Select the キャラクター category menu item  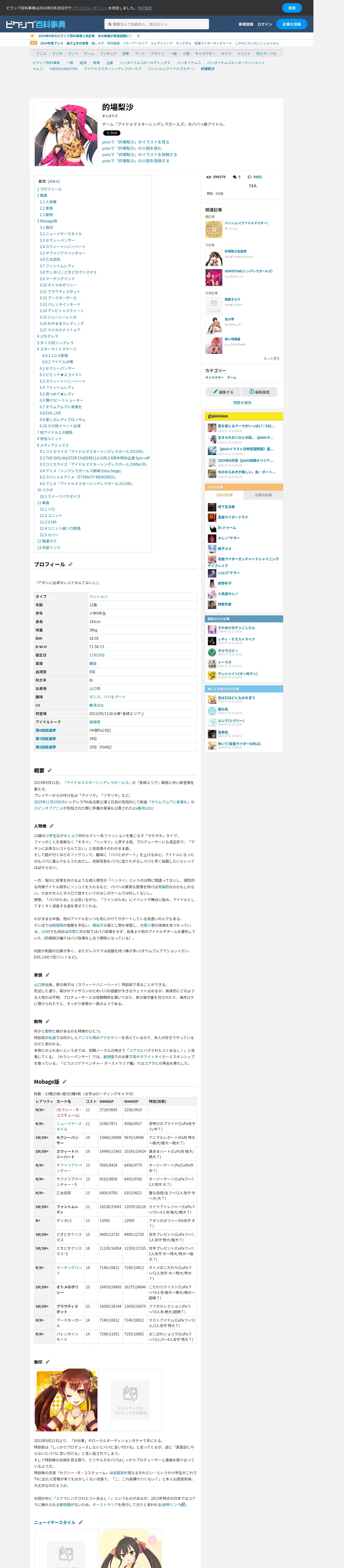click(x=205, y=54)
